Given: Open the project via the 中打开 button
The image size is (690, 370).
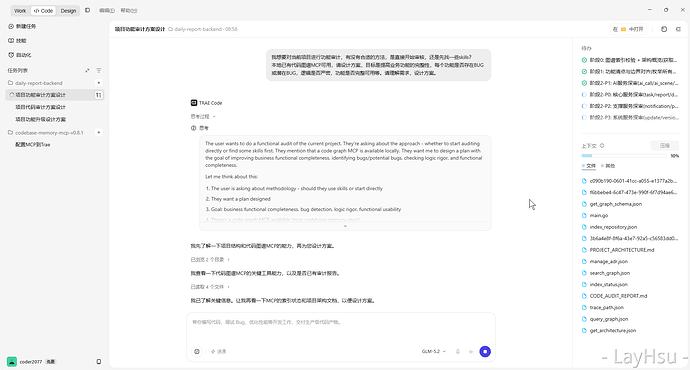Looking at the screenshot, I should click(629, 29).
